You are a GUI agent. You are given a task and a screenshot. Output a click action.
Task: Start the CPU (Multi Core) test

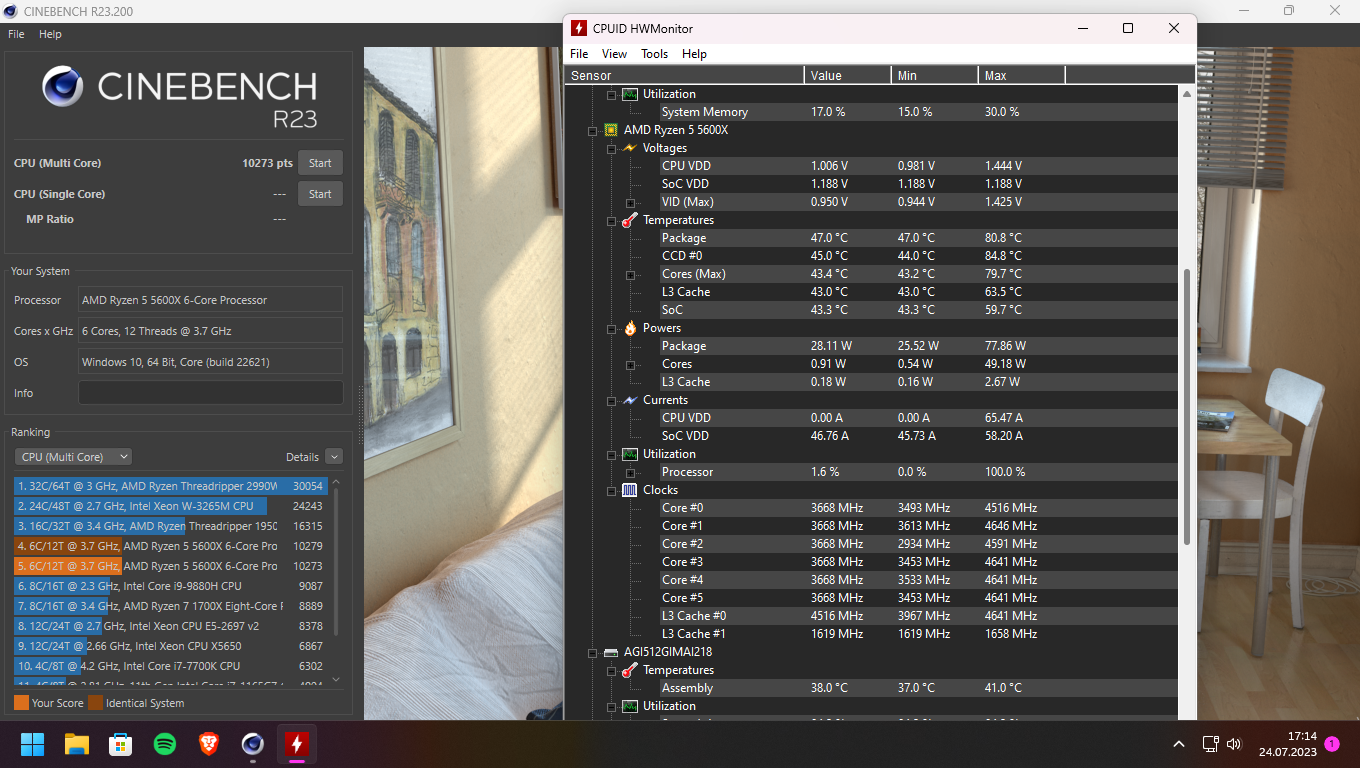pyautogui.click(x=320, y=163)
